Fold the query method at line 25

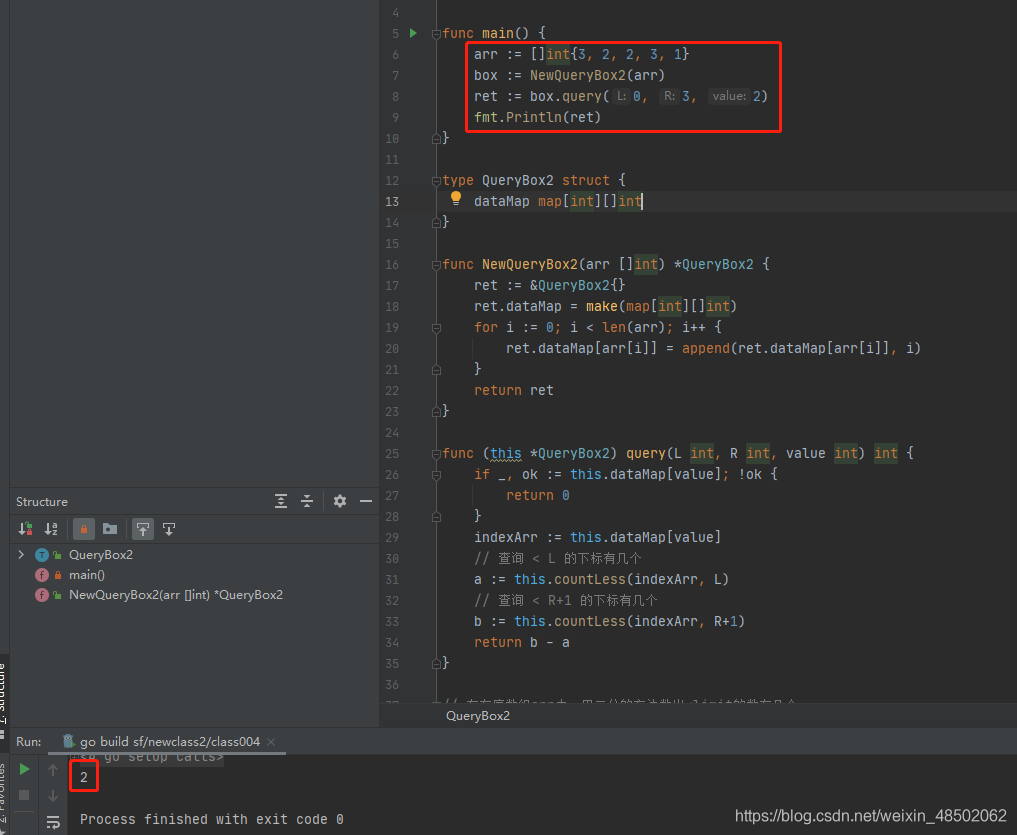tap(437, 454)
